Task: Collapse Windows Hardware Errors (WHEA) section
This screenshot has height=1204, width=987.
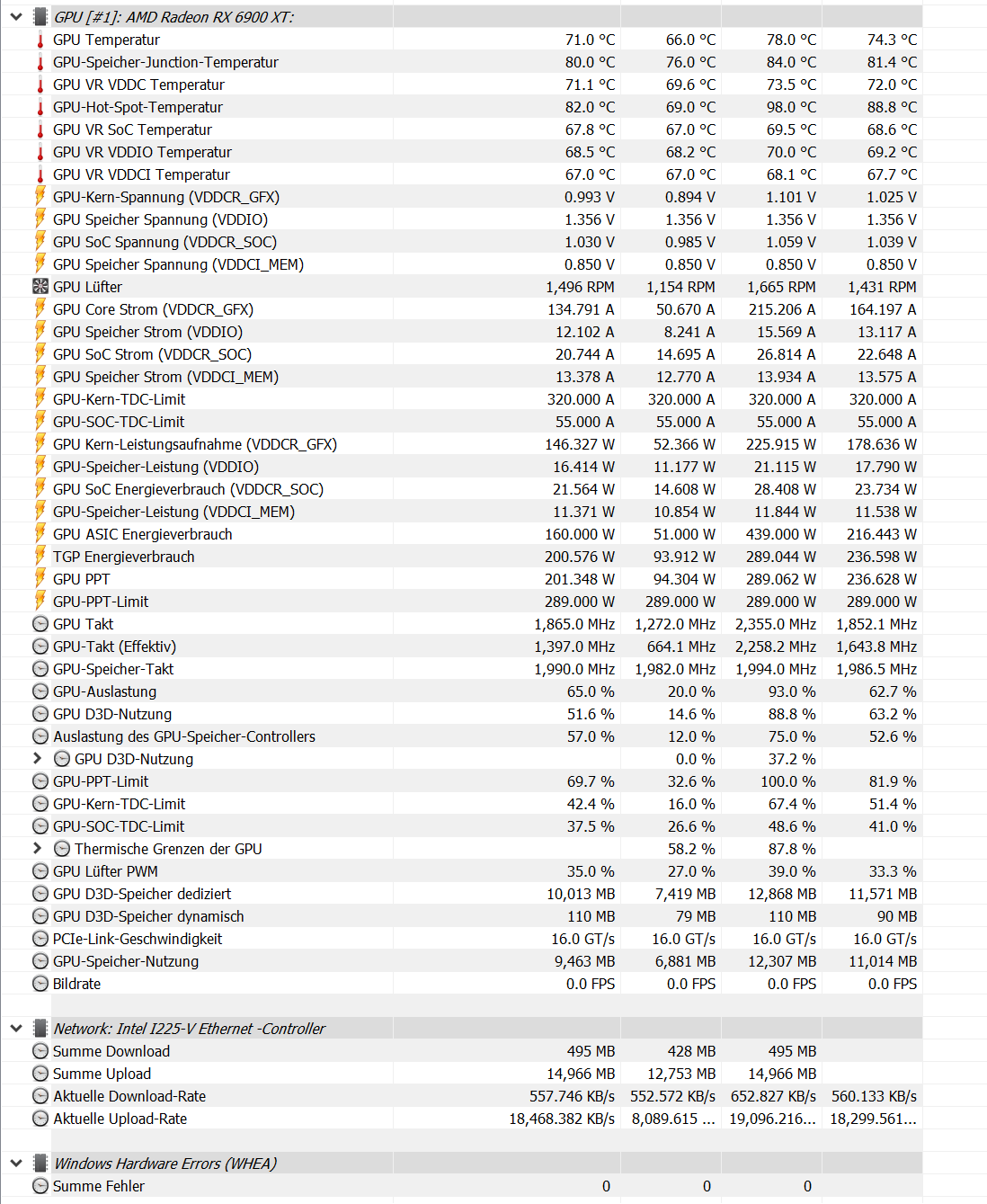Action: point(16,1164)
